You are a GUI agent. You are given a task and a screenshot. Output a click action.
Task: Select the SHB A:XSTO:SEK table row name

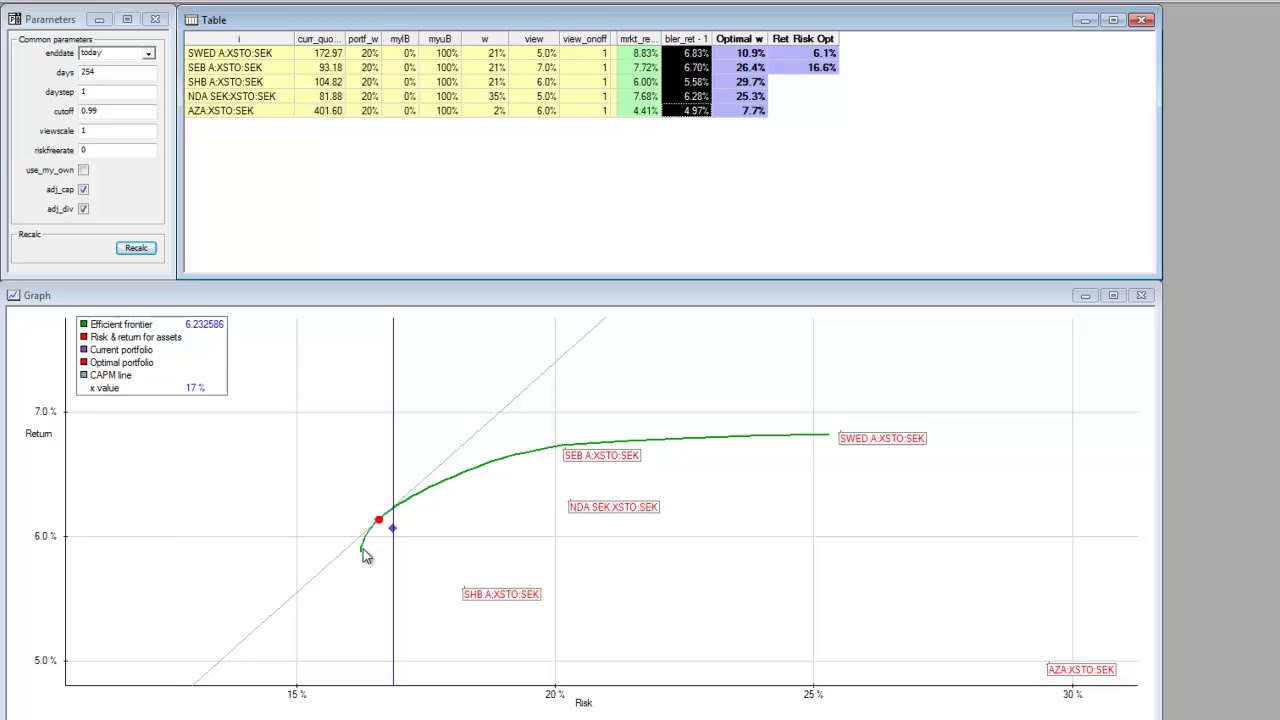pyautogui.click(x=225, y=82)
